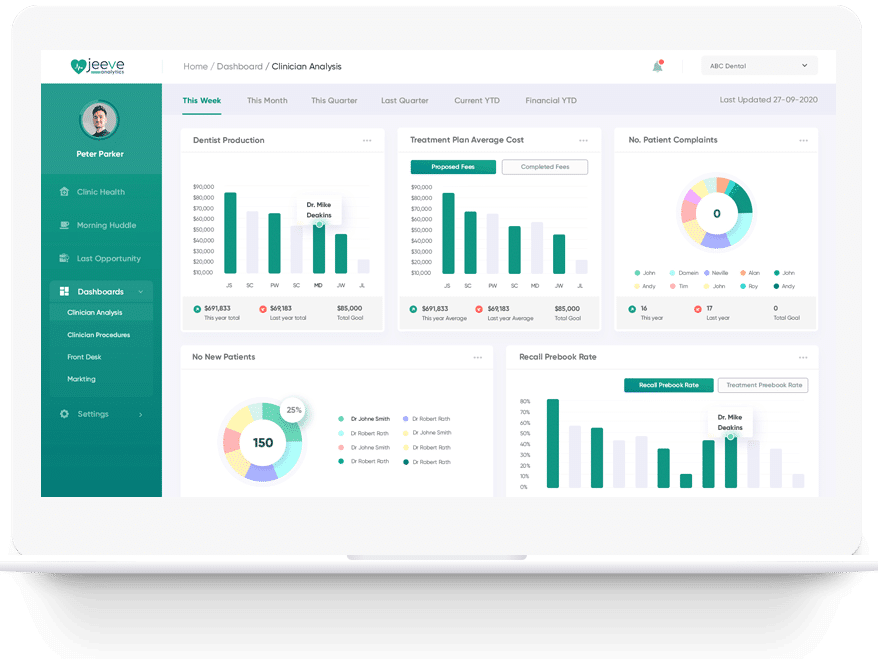Screen dimensions: 878x659
Task: Click the $85,000 Total Goal in Dentist Production
Action: [x=349, y=309]
